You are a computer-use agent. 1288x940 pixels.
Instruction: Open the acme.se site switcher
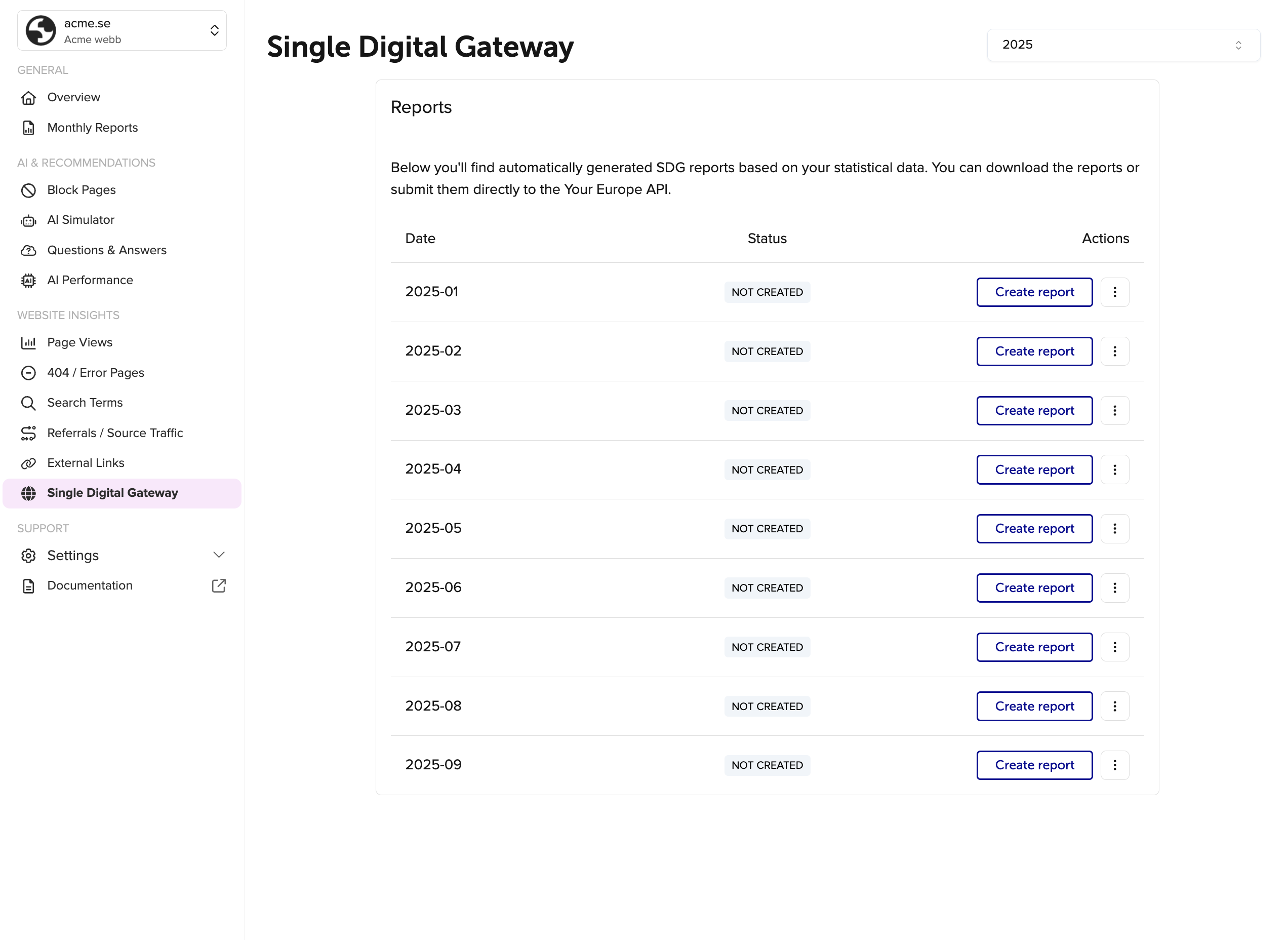point(122,31)
